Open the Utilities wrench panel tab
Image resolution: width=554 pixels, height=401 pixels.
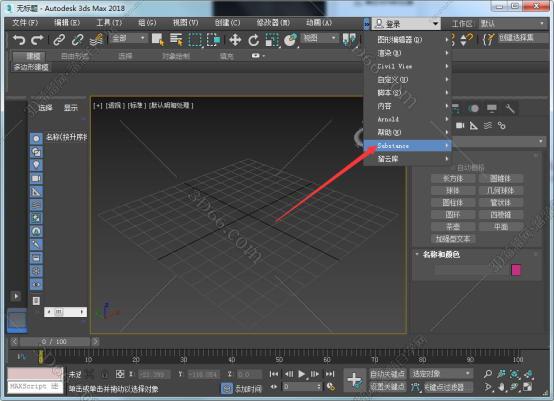click(510, 108)
